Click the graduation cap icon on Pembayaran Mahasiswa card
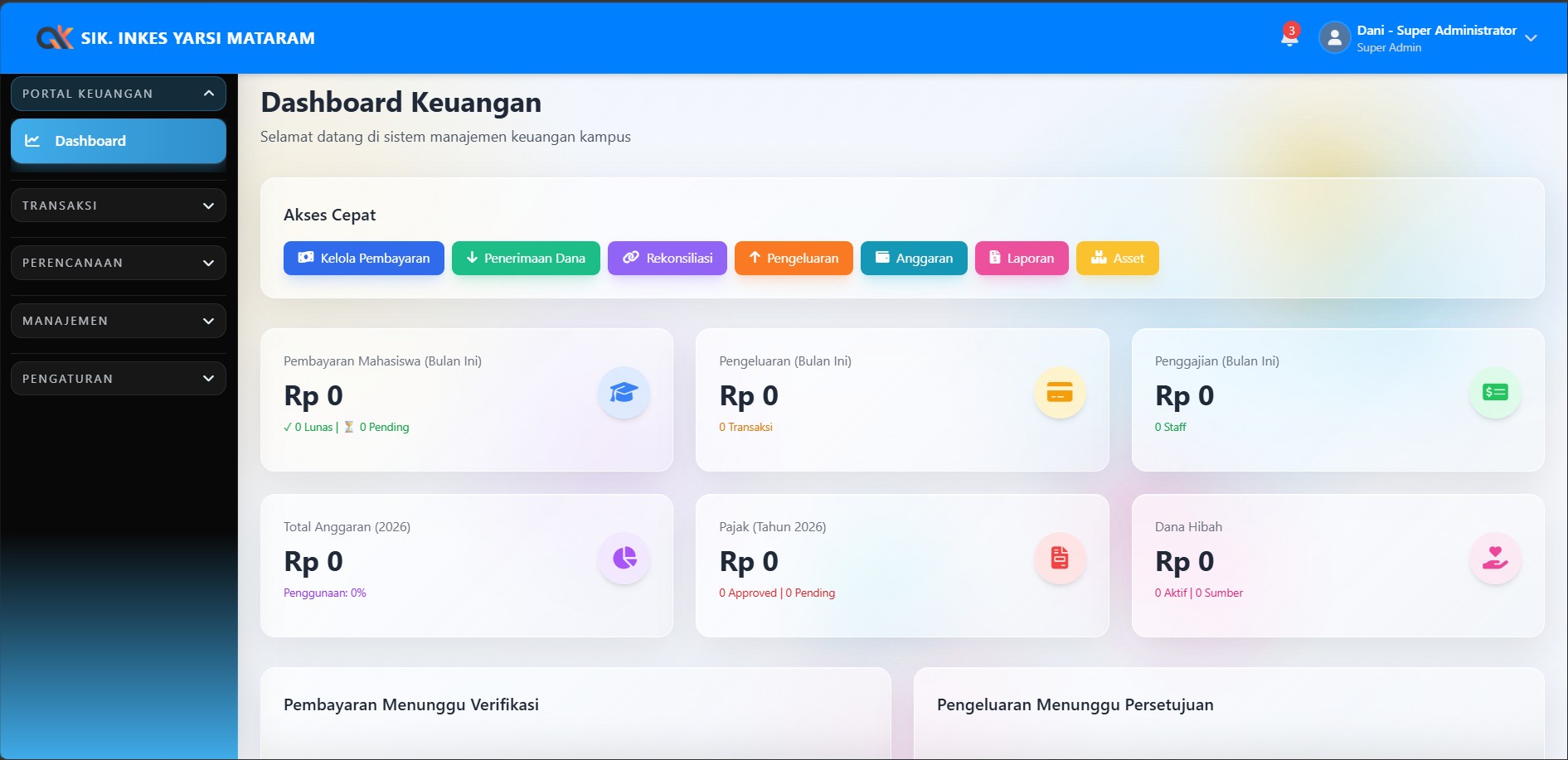The width and height of the screenshot is (1568, 760). tap(624, 393)
